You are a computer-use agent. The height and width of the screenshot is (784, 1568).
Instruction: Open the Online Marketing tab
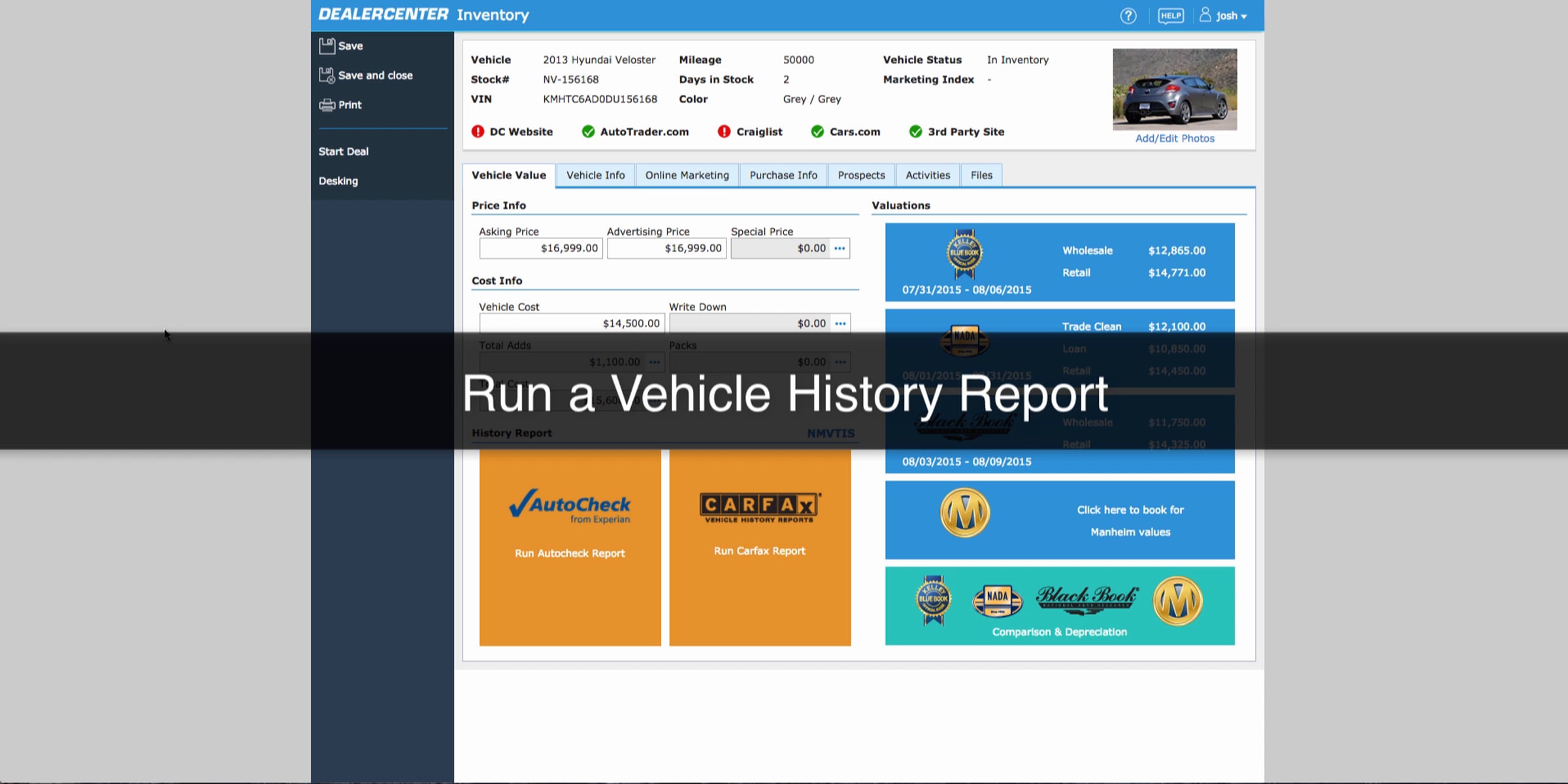[687, 175]
